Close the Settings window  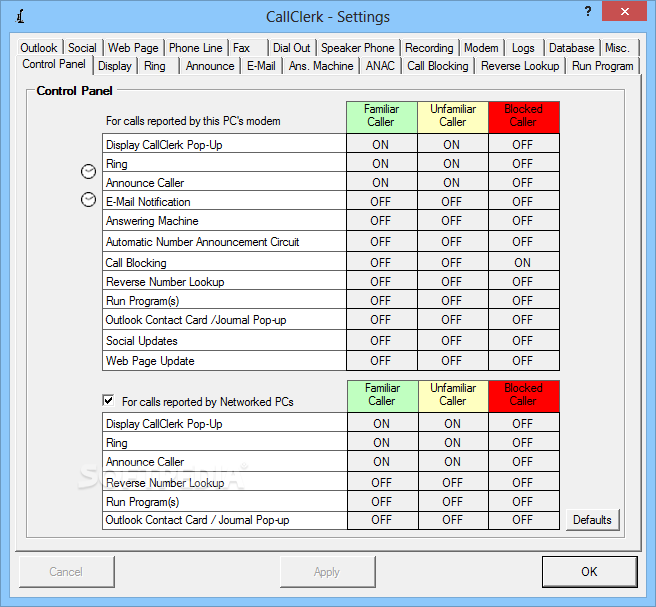625,11
